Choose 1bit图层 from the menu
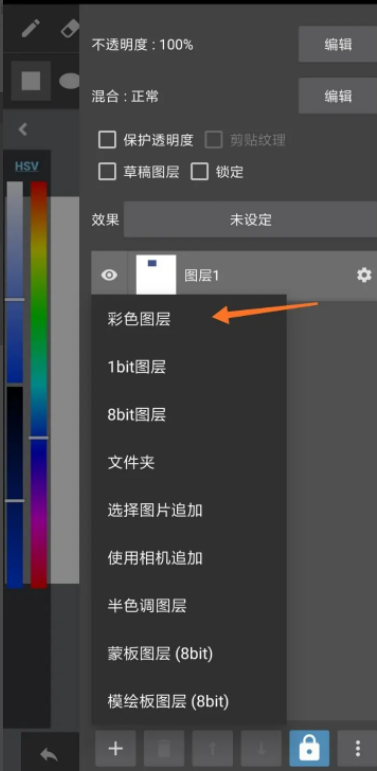 coord(189,367)
